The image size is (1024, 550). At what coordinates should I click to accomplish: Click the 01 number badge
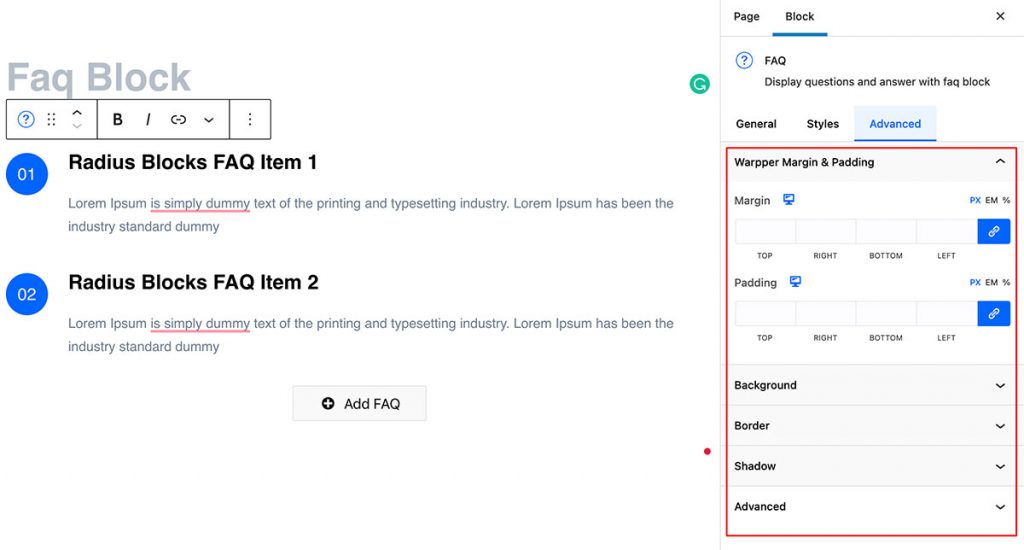27,174
